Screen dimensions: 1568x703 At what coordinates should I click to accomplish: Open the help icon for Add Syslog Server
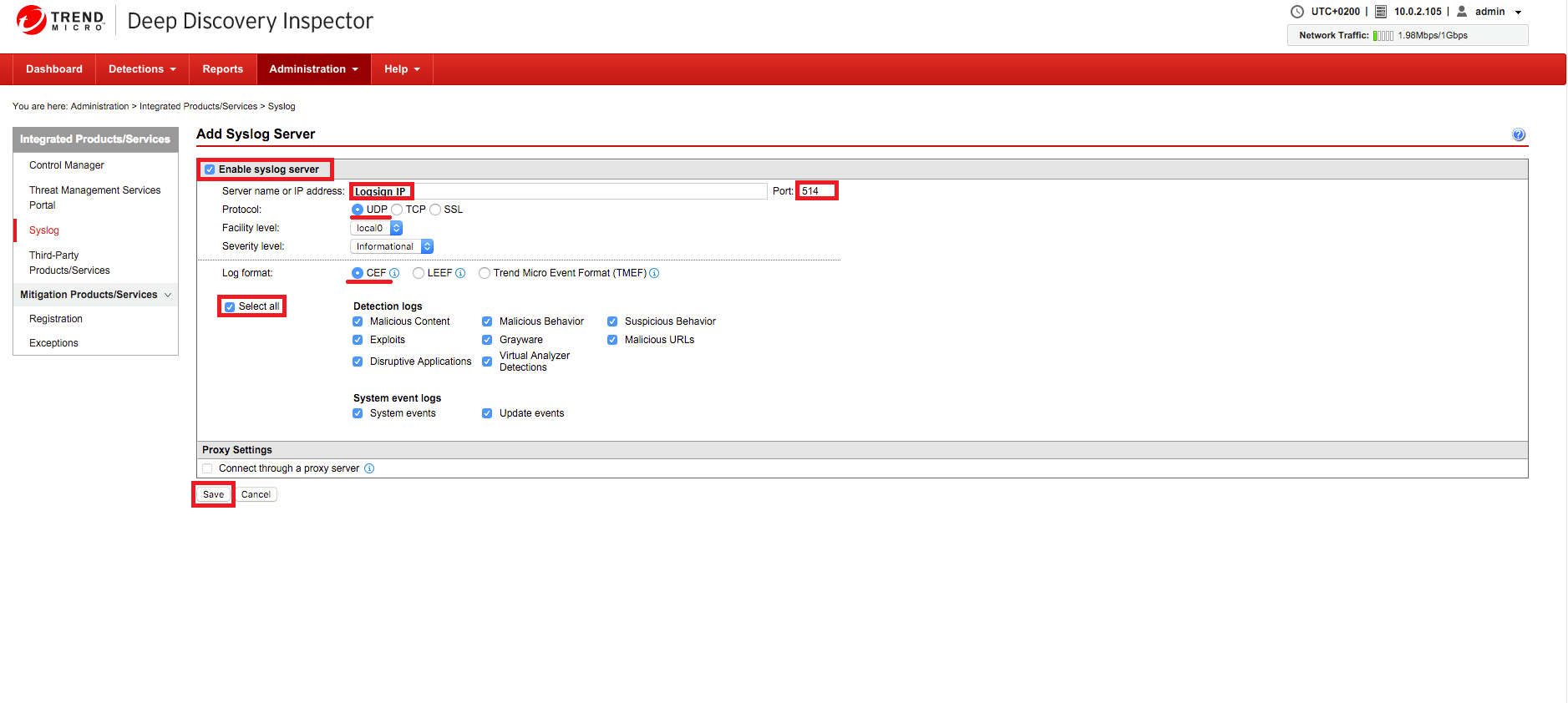point(1519,134)
